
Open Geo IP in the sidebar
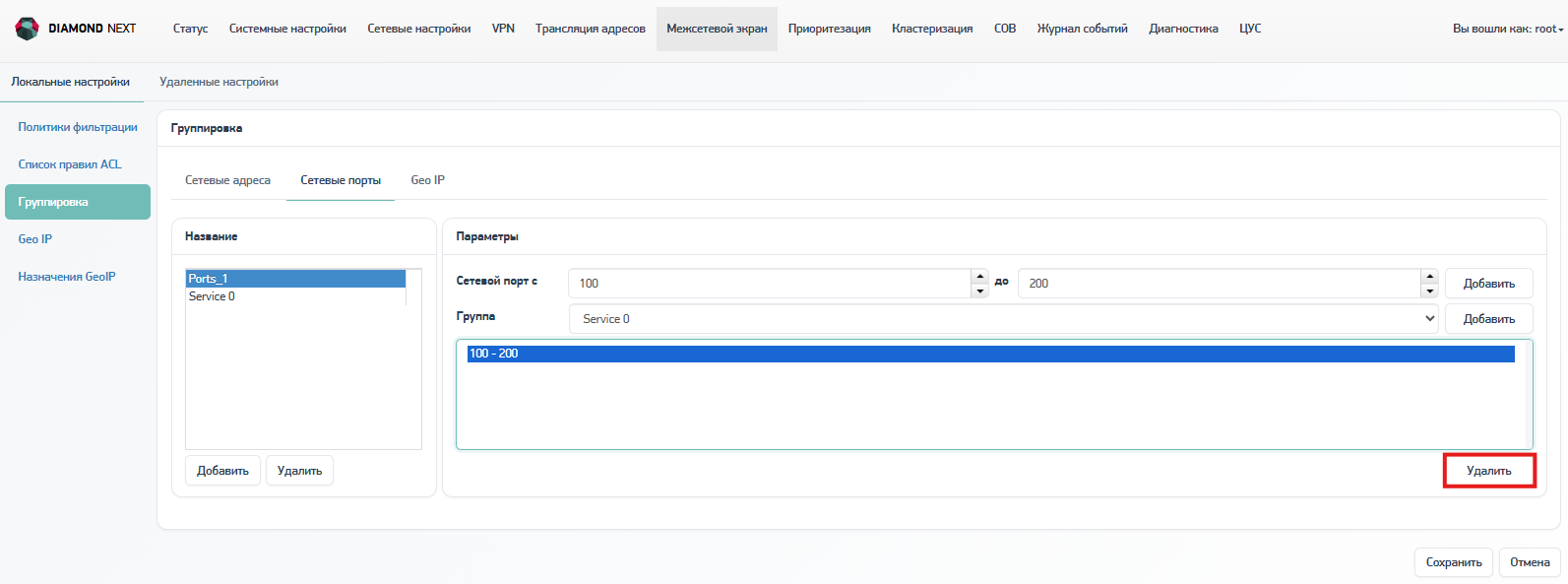tap(35, 239)
